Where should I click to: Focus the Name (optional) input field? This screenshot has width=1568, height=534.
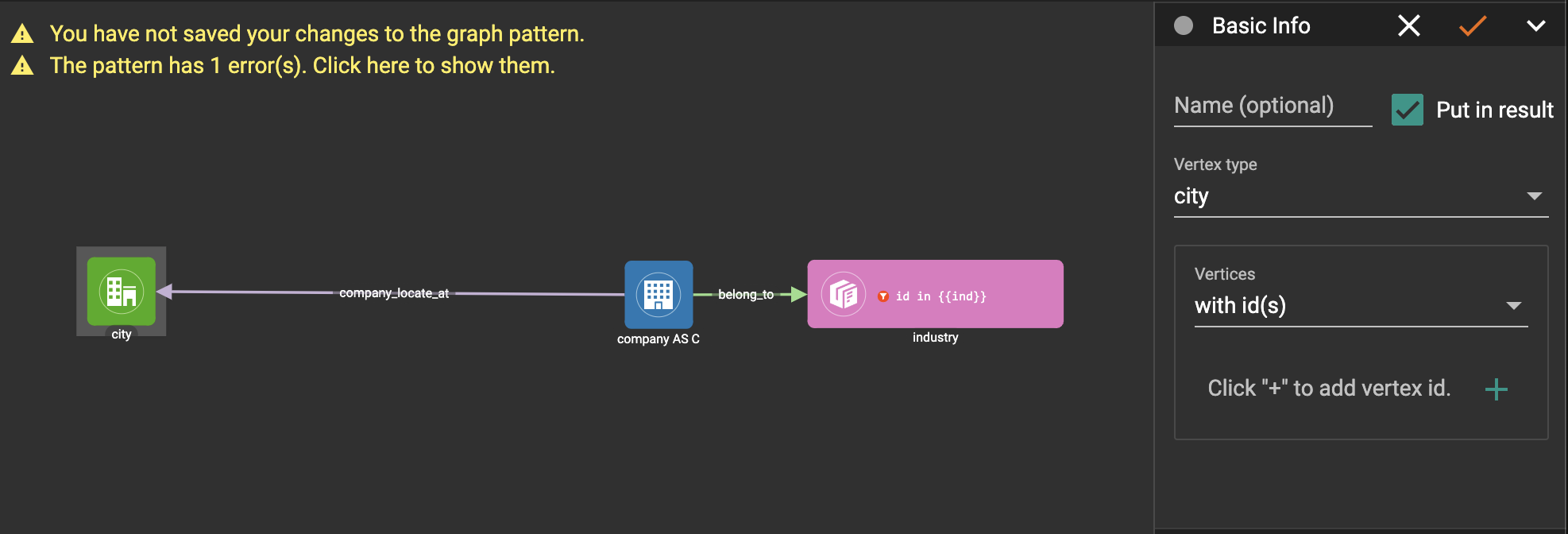coord(1272,106)
